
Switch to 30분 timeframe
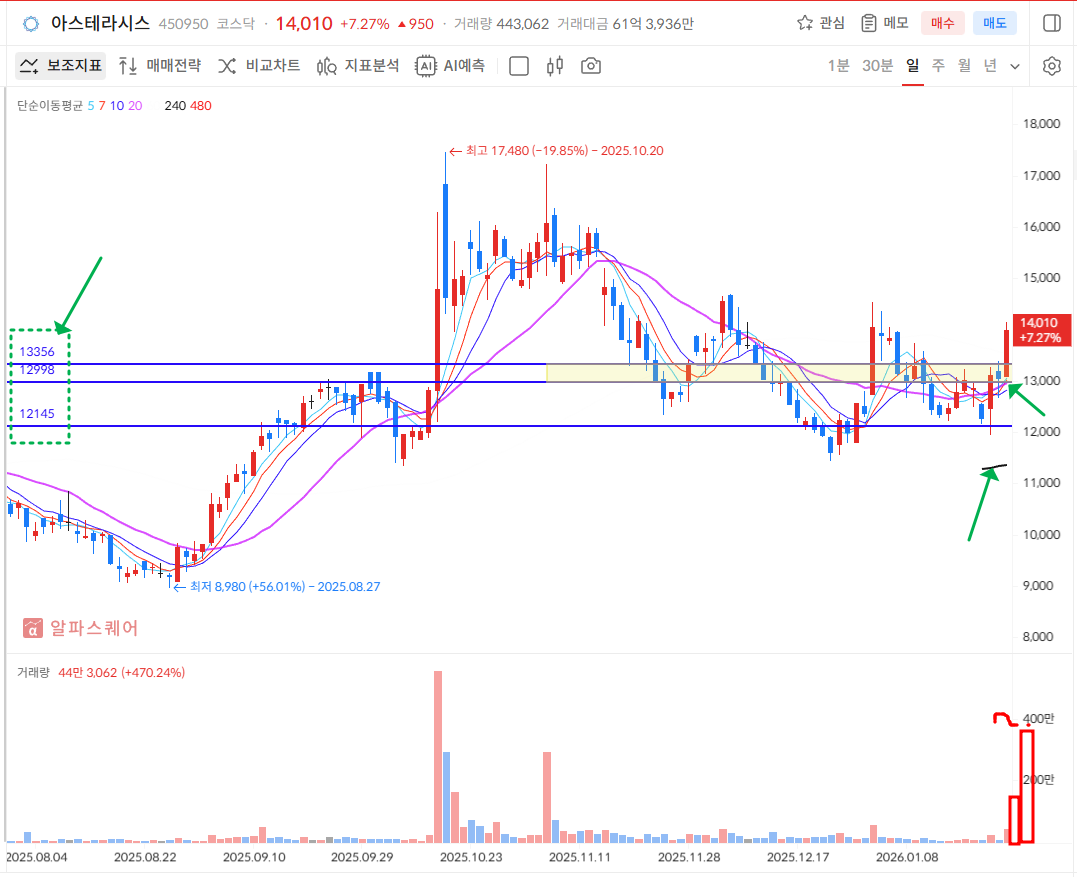[x=877, y=66]
